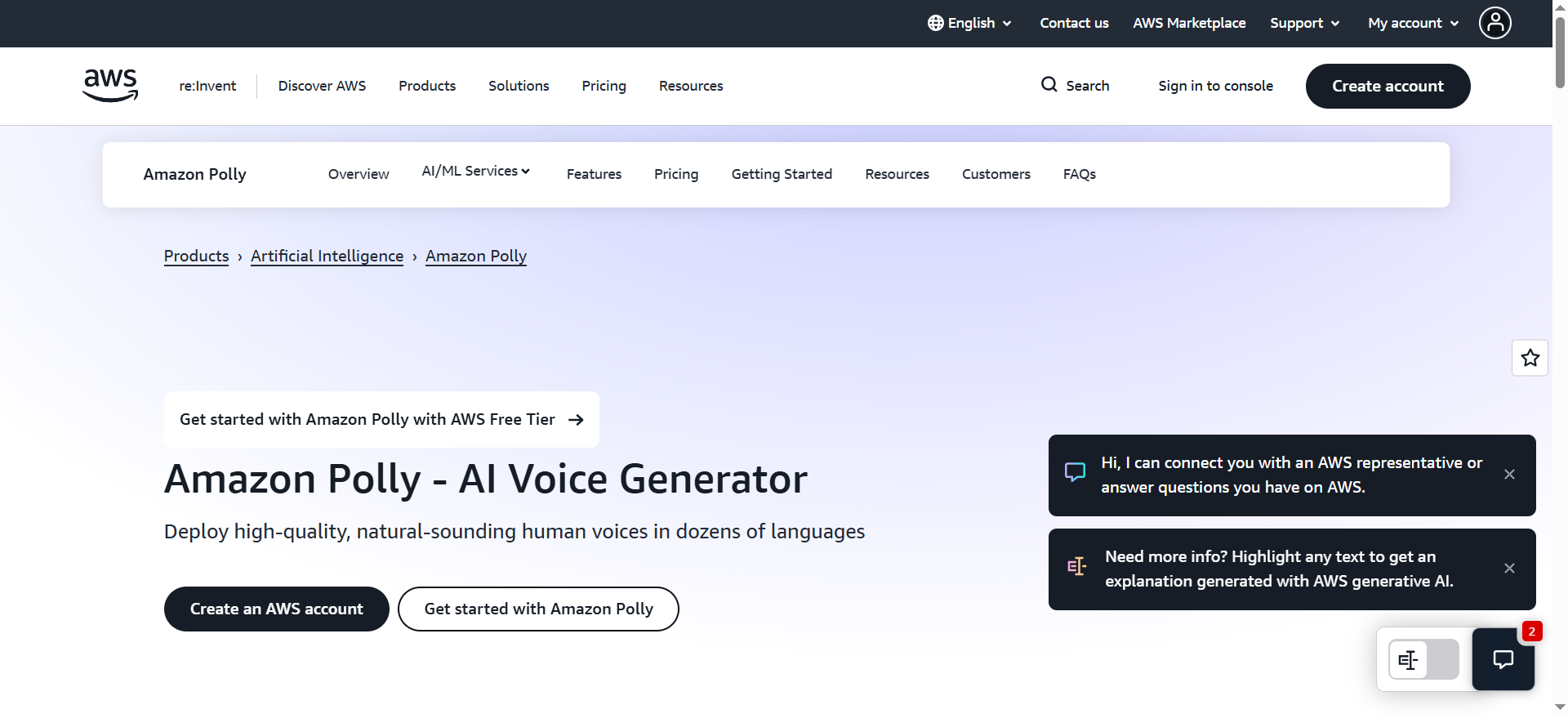The height and width of the screenshot is (714, 1568).
Task: Click the AWS logo
Action: click(110, 85)
